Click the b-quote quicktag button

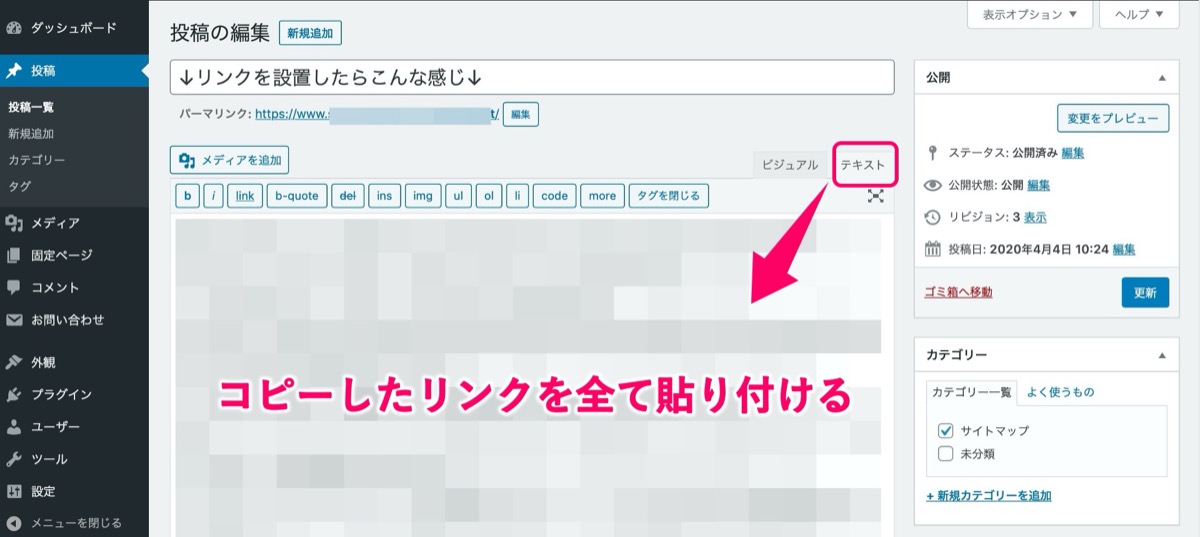click(296, 196)
